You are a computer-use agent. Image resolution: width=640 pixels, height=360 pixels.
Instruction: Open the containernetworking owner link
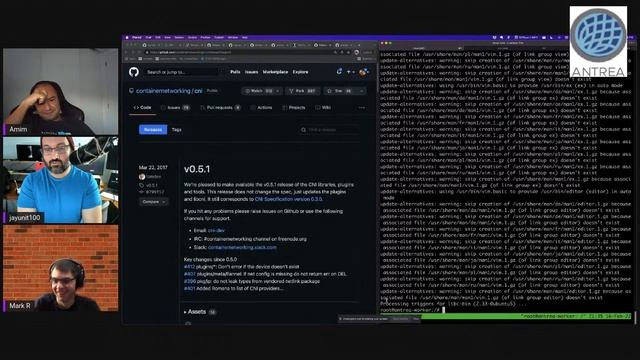click(x=163, y=91)
